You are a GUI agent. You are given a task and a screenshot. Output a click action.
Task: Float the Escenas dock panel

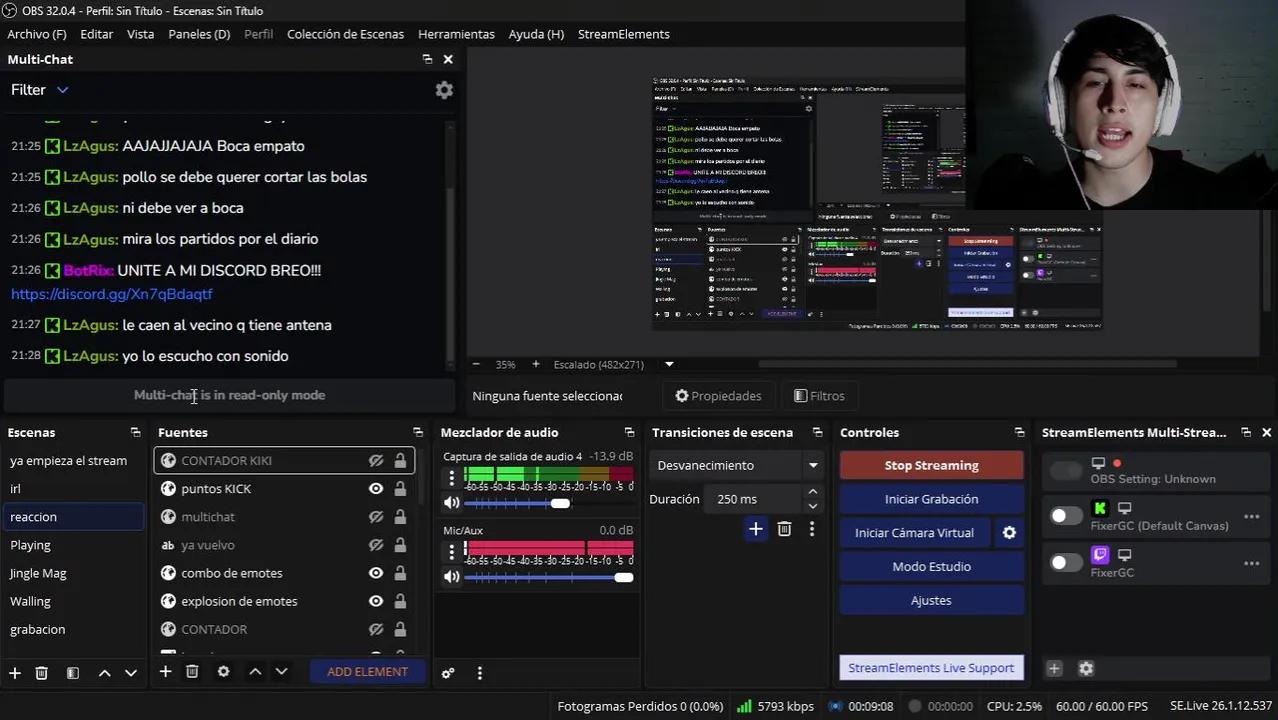[135, 433]
